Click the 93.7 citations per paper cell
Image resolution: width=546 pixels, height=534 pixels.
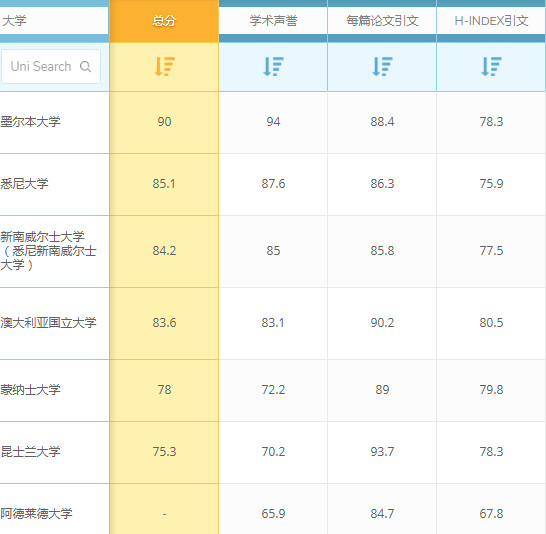coord(382,452)
